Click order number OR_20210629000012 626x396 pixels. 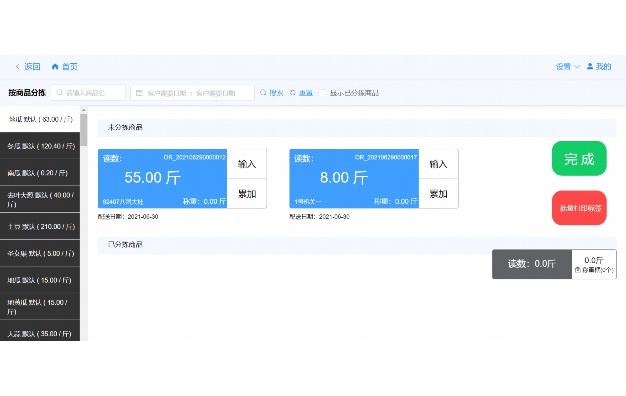194,157
